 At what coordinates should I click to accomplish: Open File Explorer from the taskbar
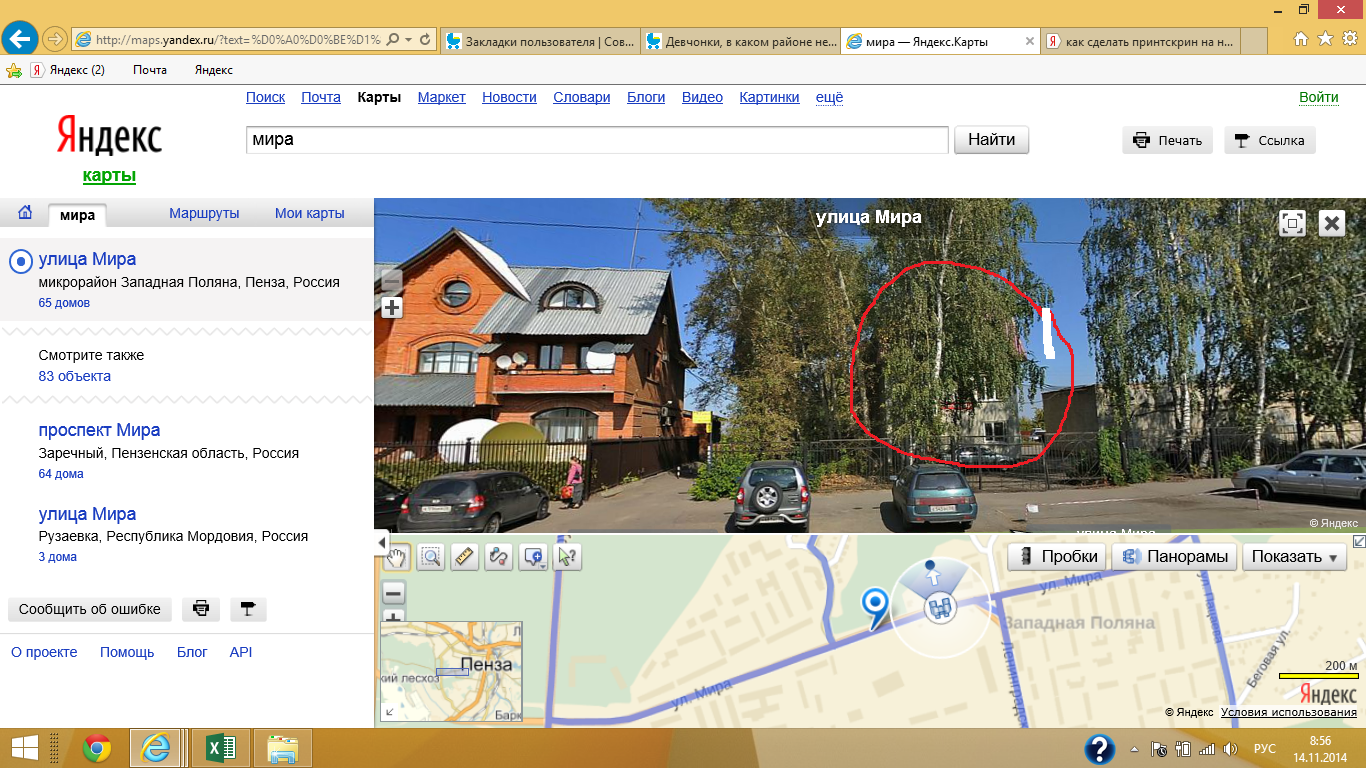click(283, 748)
